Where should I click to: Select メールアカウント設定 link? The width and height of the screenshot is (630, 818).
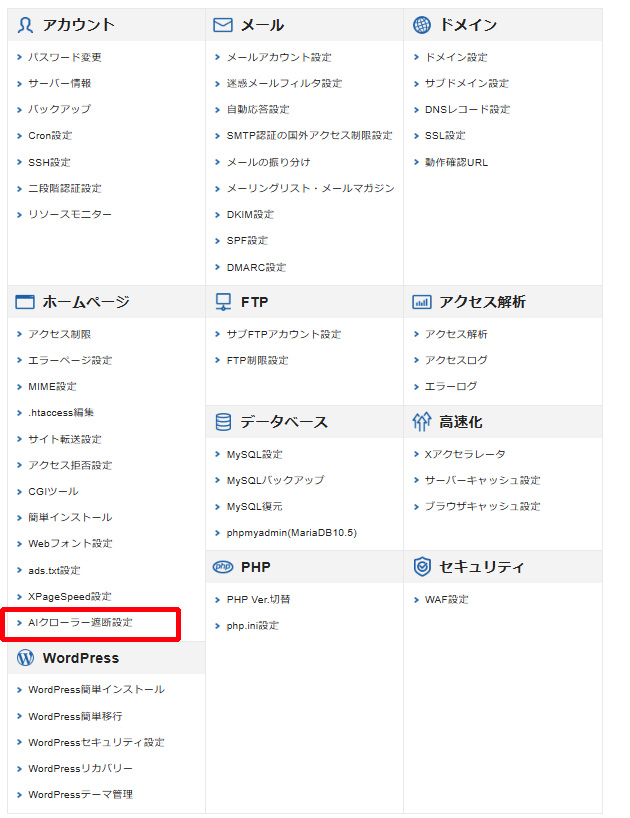click(x=279, y=57)
